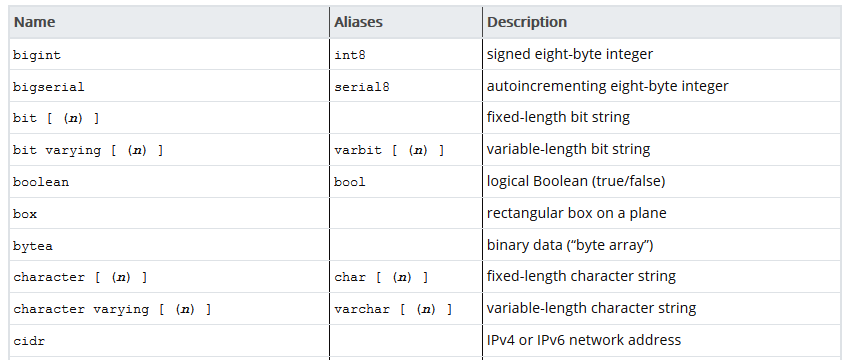The width and height of the screenshot is (846, 360).
Task: Select the bytea type name
Action: [x=33, y=247]
